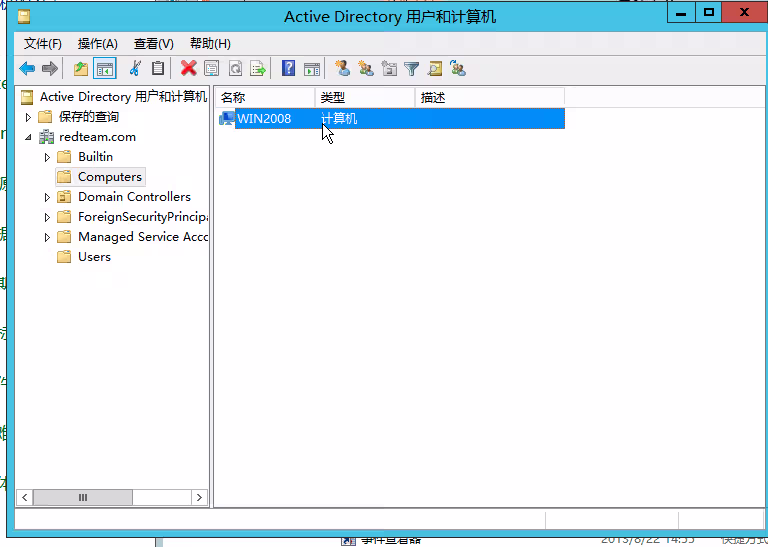
Task: Click the Filter funnel icon
Action: click(x=411, y=69)
